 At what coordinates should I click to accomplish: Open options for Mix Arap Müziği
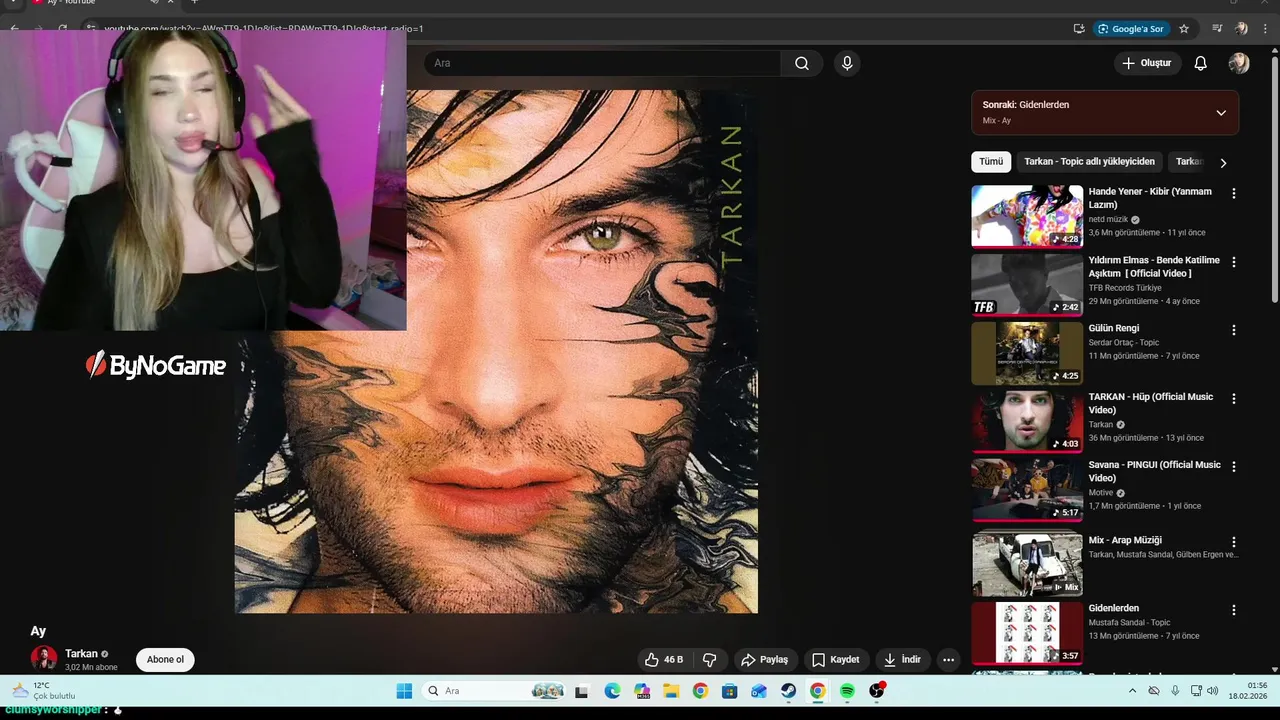pos(1233,542)
